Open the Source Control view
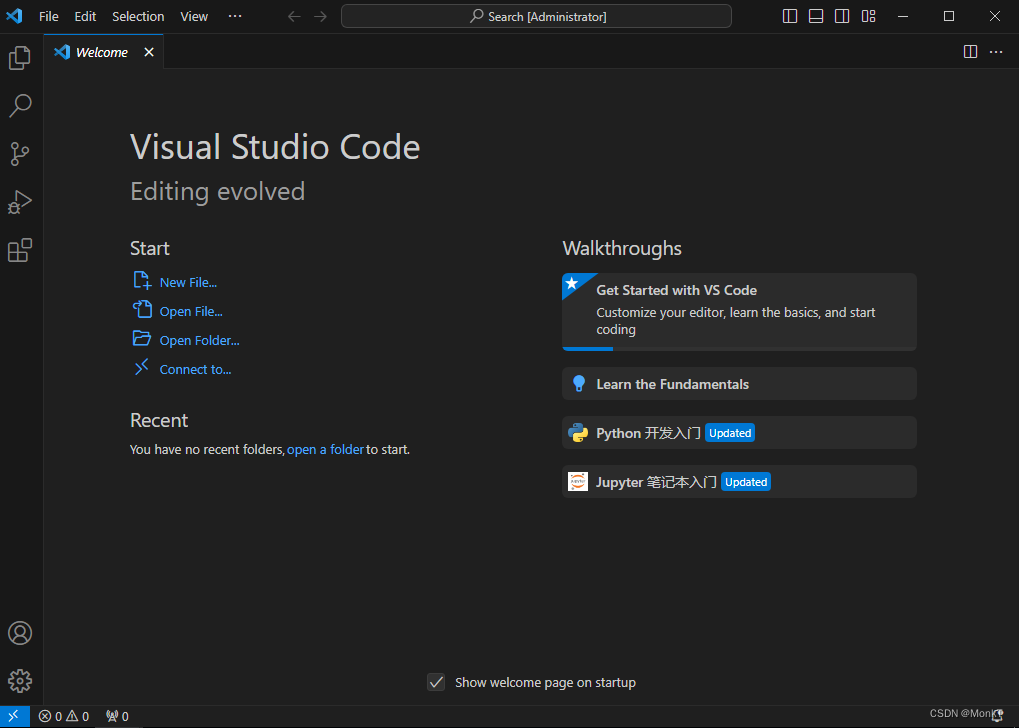The image size is (1019, 728). [x=20, y=153]
